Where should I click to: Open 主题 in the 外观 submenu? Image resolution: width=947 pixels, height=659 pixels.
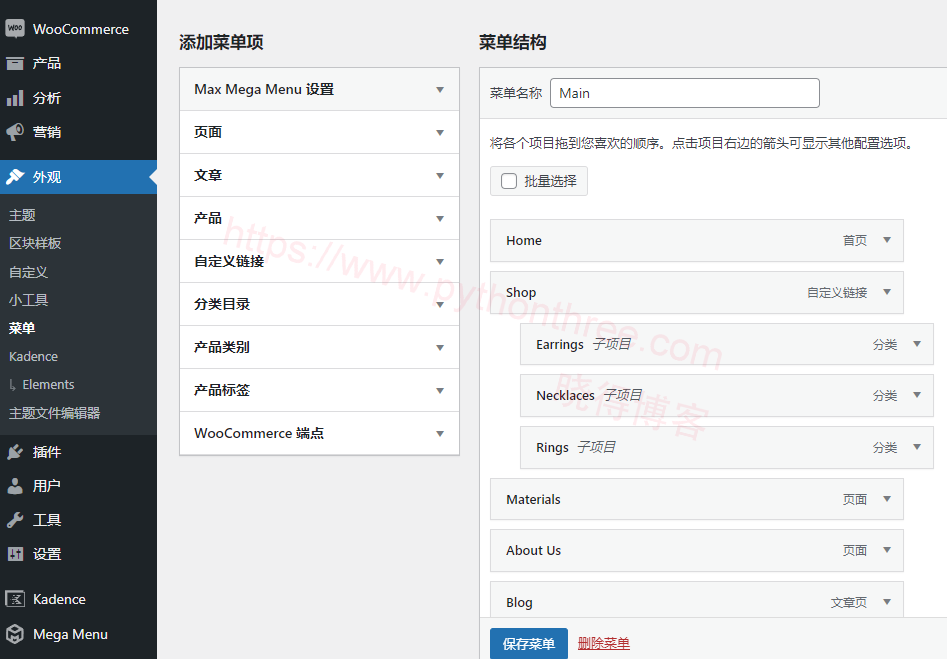click(22, 215)
